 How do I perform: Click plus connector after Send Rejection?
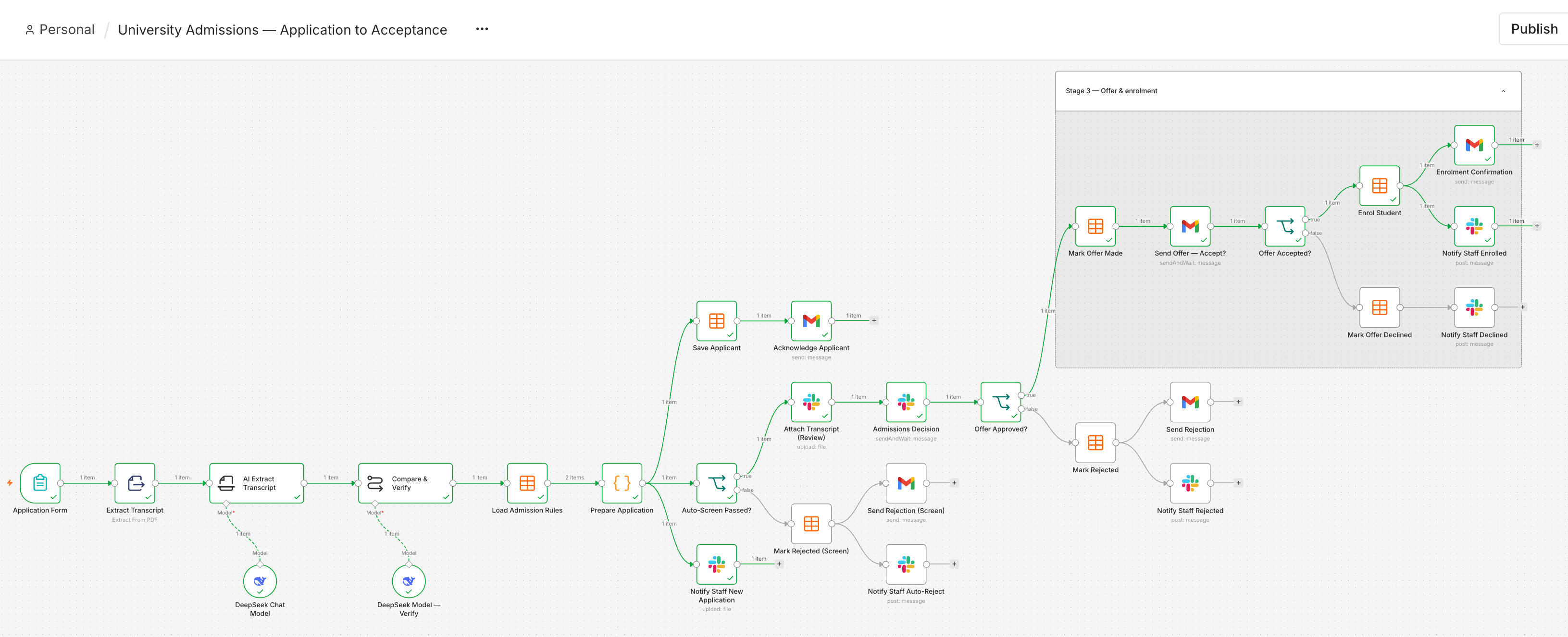(1238, 402)
